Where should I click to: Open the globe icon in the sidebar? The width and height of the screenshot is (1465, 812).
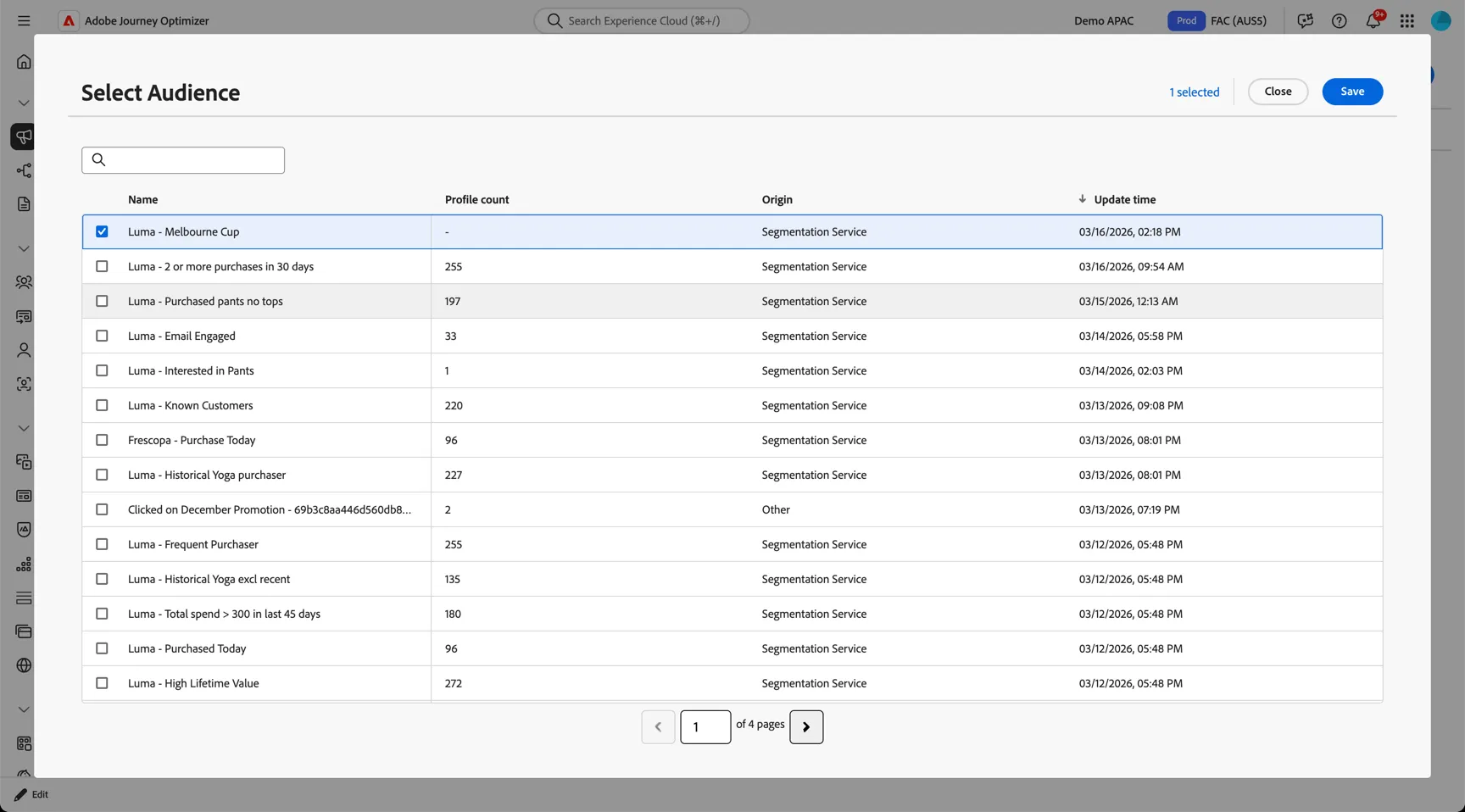[24, 665]
